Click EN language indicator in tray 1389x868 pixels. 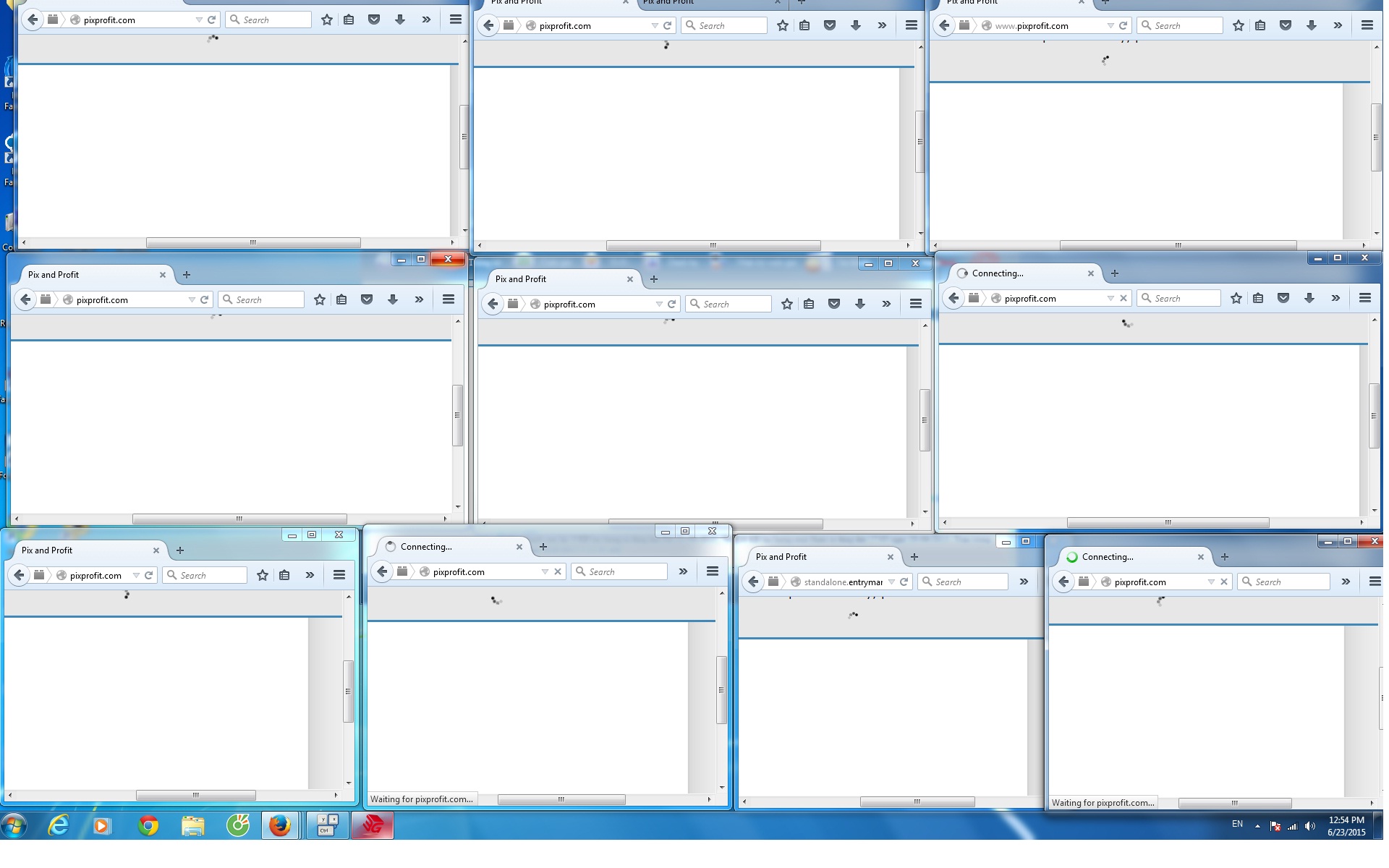1237,824
